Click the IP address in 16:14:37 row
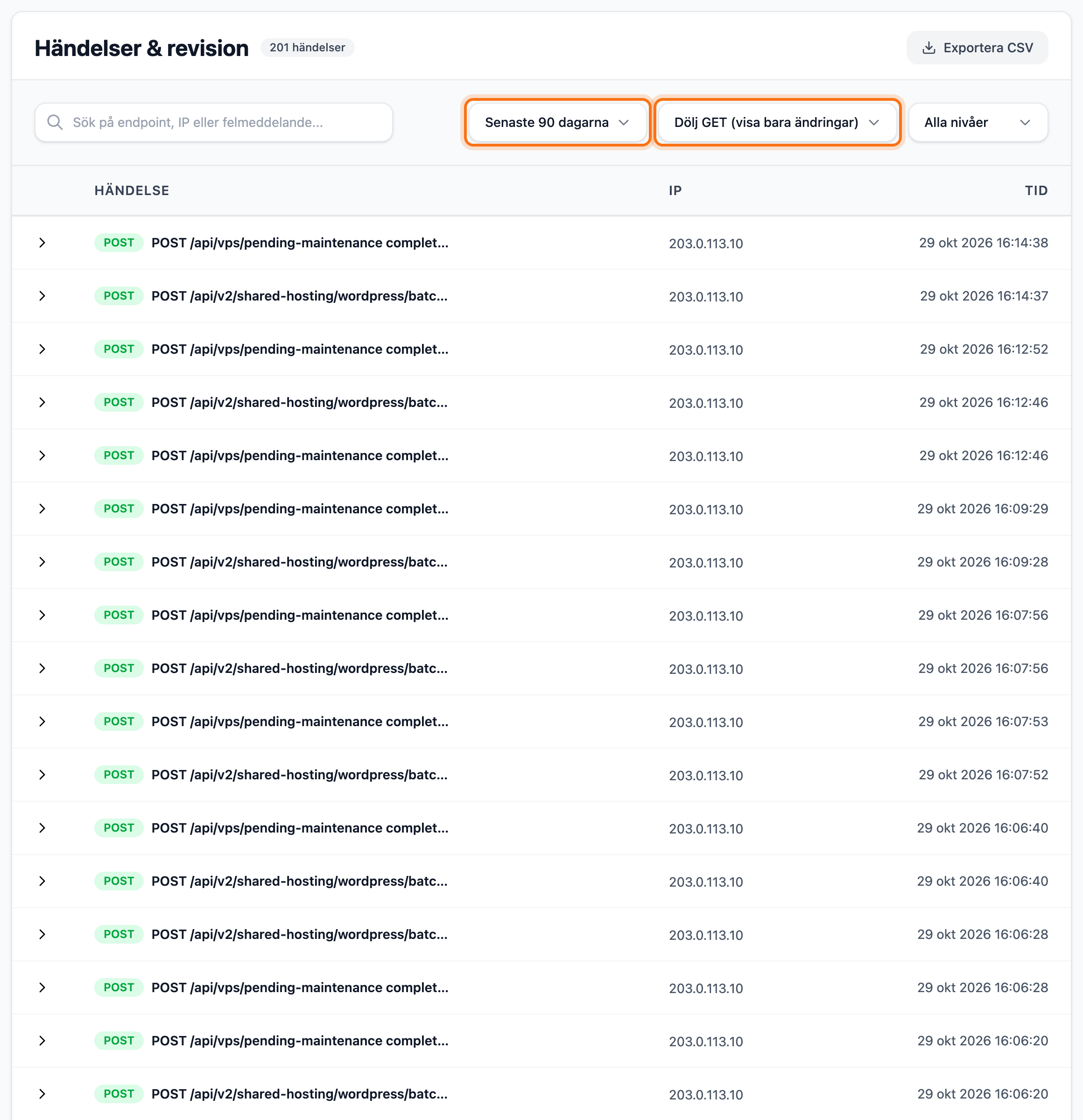Image resolution: width=1083 pixels, height=1120 pixels. point(706,297)
